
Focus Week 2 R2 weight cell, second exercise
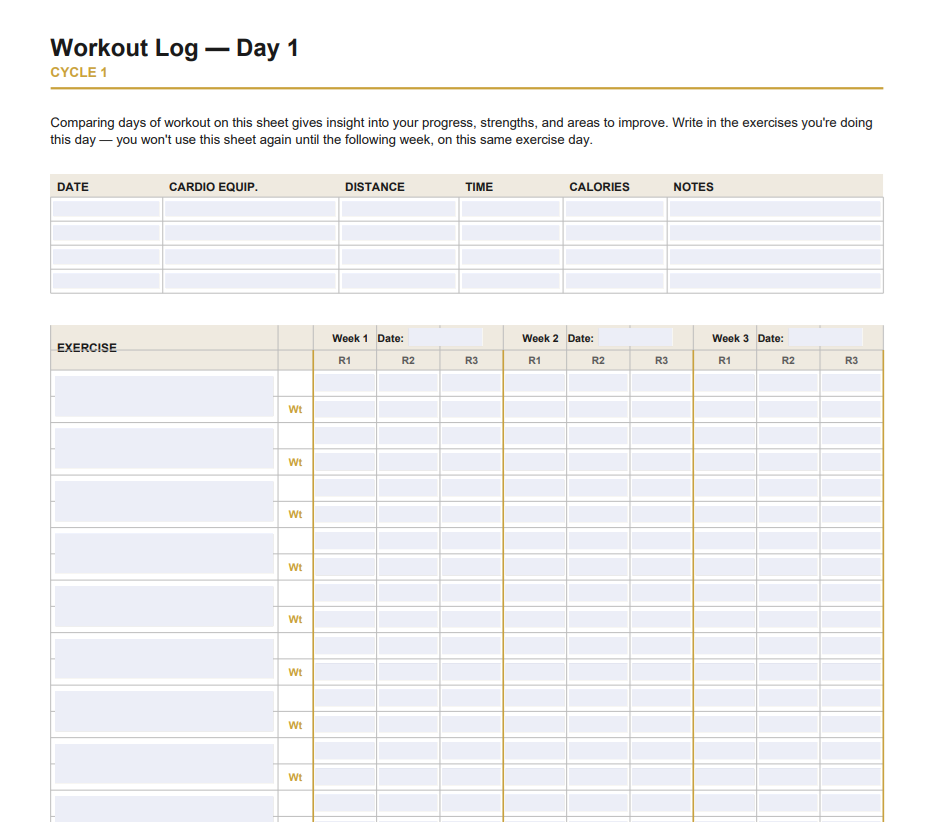[x=598, y=462]
